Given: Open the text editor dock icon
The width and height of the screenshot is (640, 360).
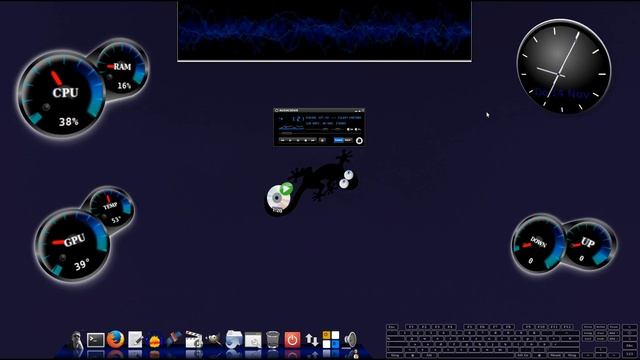Looking at the screenshot, I should click(x=135, y=340).
